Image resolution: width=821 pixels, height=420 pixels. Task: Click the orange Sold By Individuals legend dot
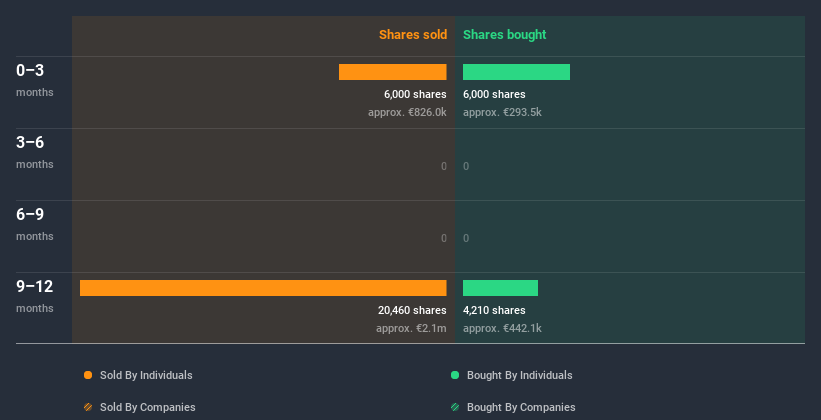point(88,375)
